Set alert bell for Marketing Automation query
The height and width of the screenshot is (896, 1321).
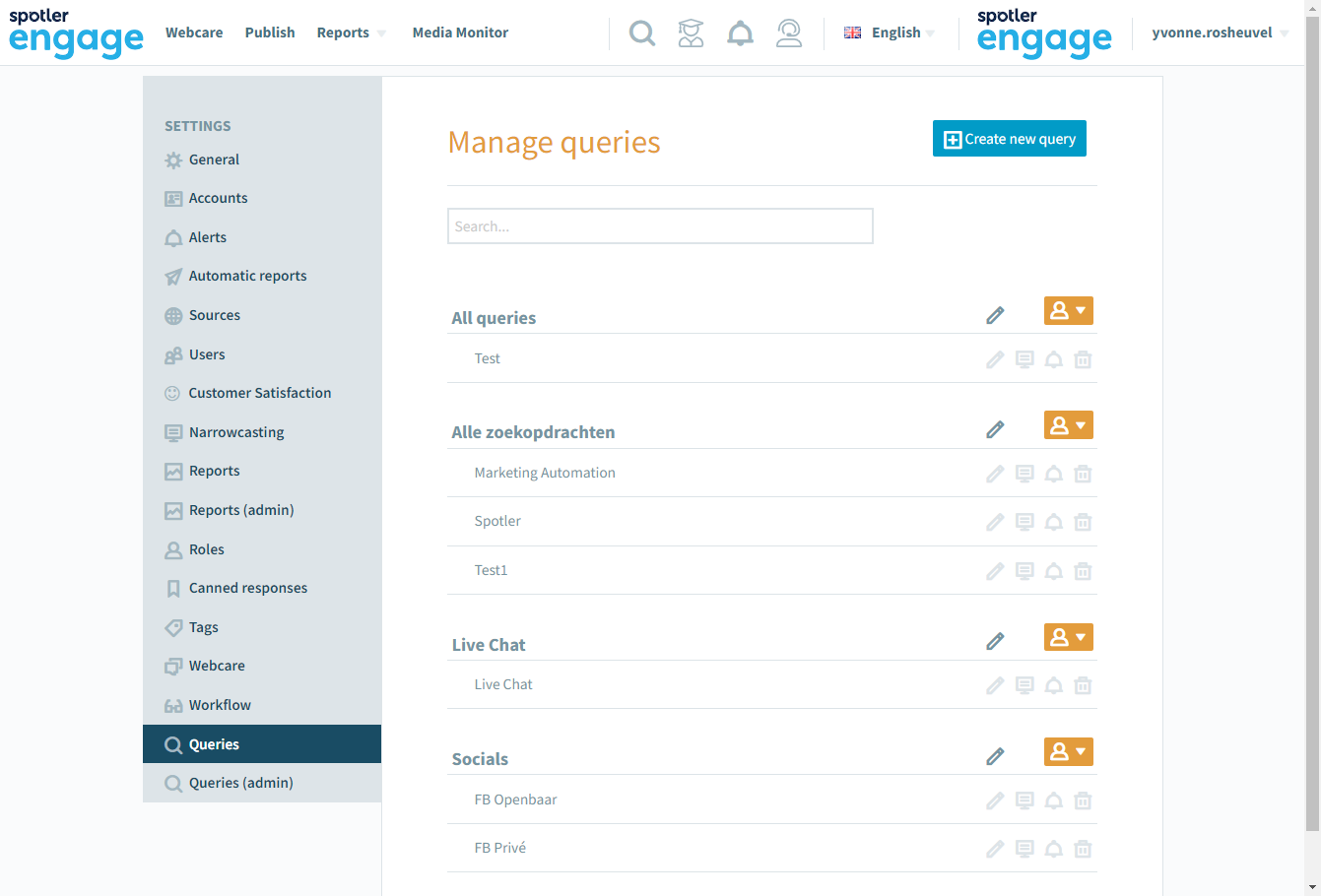coord(1053,474)
